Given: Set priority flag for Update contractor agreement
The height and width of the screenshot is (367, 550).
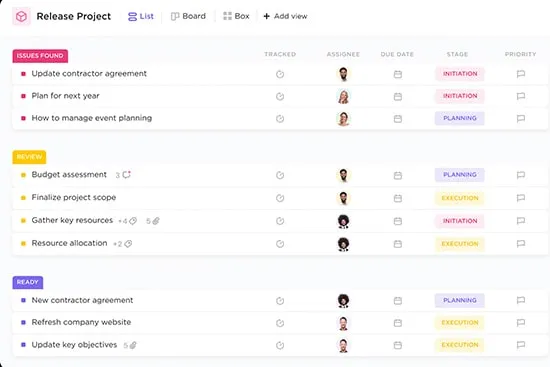Looking at the screenshot, I should (521, 74).
